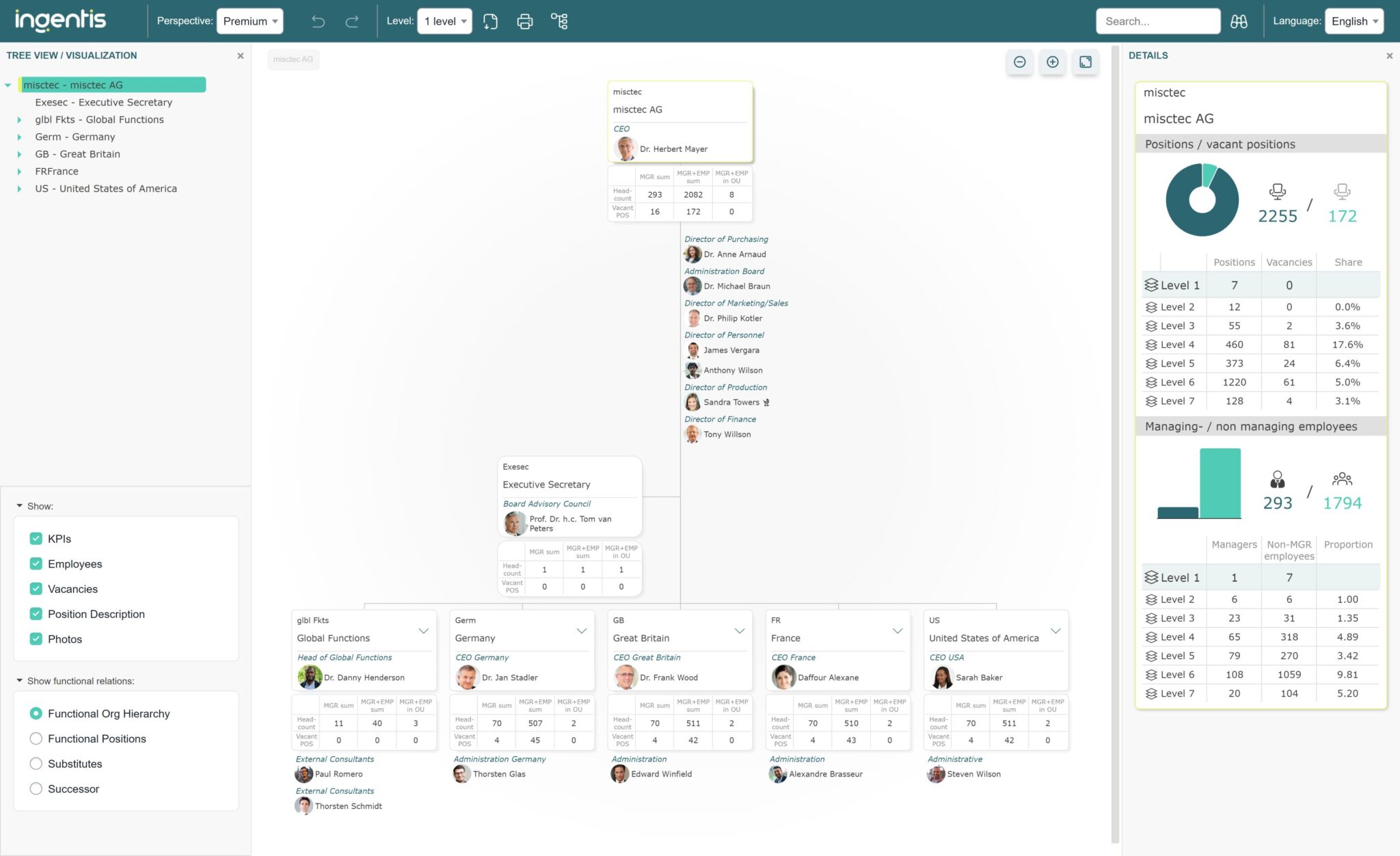Viewport: 1400px width, 856px height.
Task: Click the positions donut chart in Details
Action: (1201, 199)
